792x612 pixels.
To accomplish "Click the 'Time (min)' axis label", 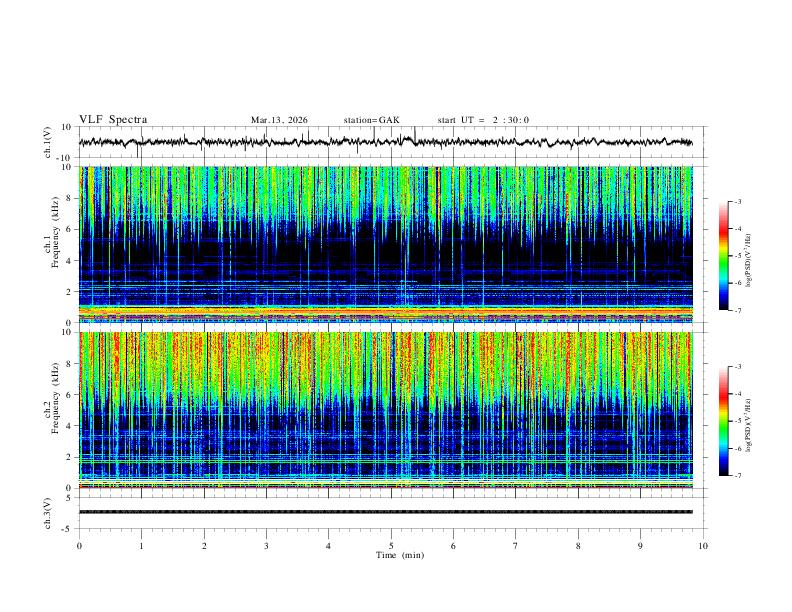I will (400, 555).
